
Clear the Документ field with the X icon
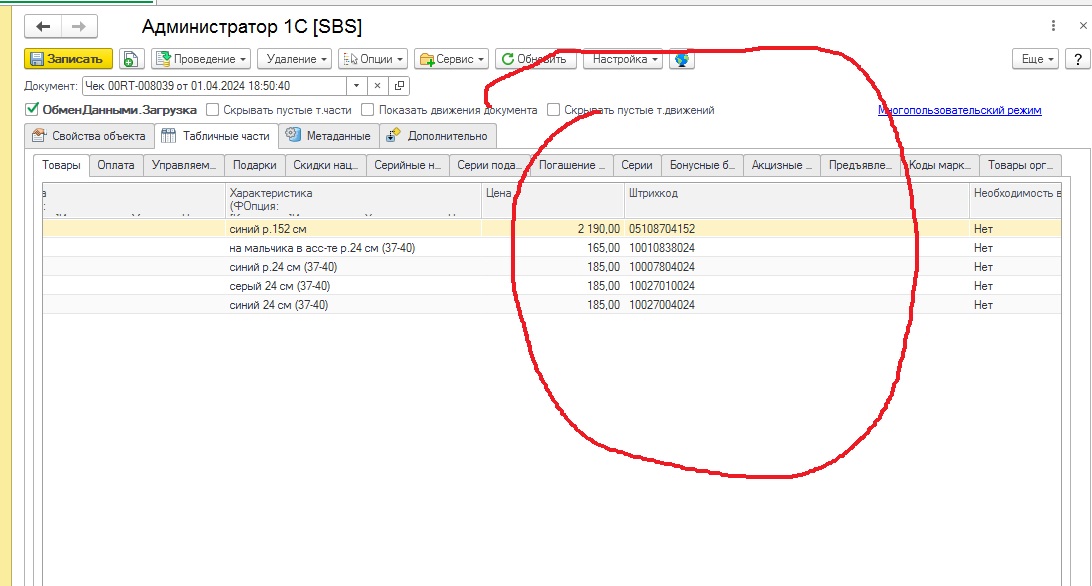pos(377,86)
